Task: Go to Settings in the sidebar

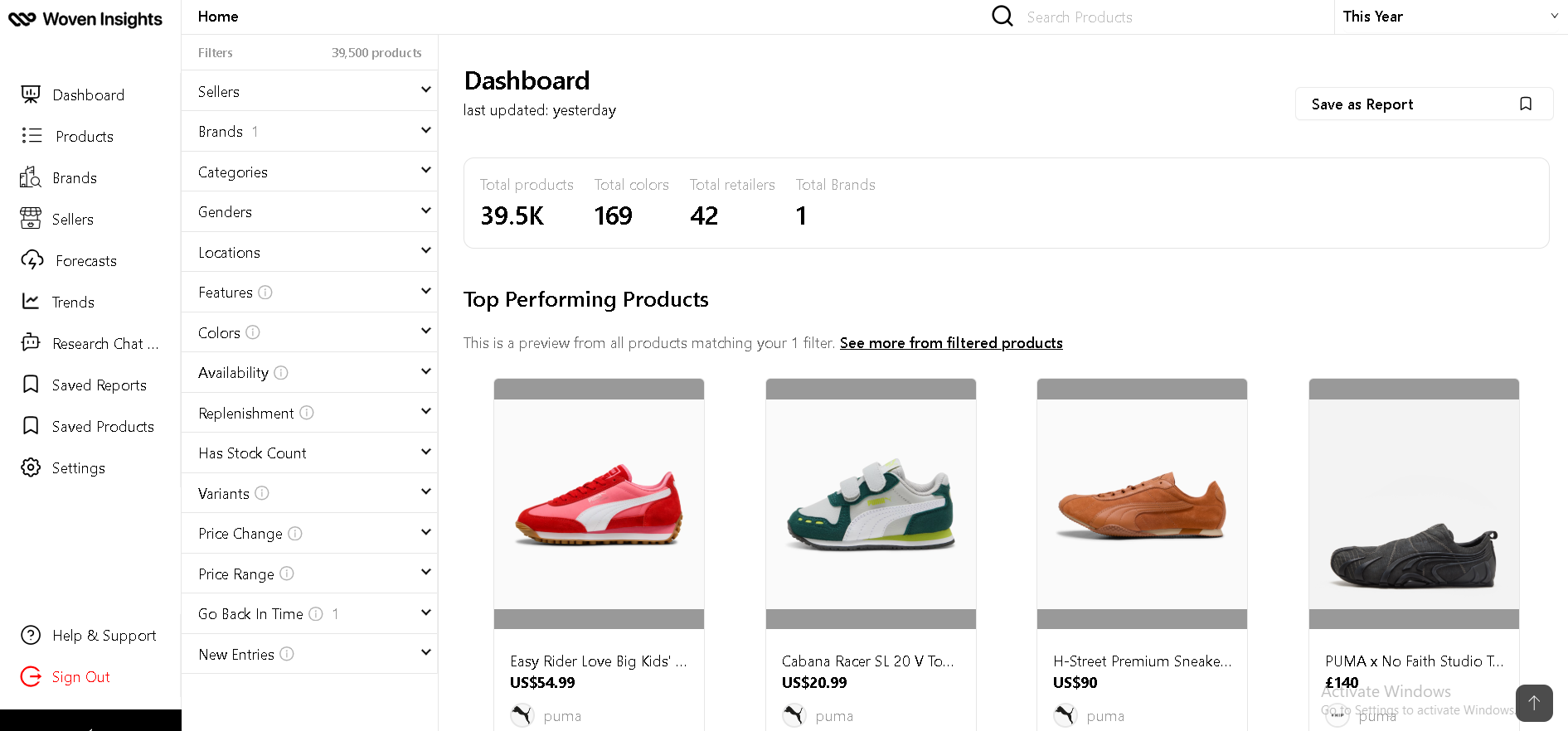Action: [78, 467]
